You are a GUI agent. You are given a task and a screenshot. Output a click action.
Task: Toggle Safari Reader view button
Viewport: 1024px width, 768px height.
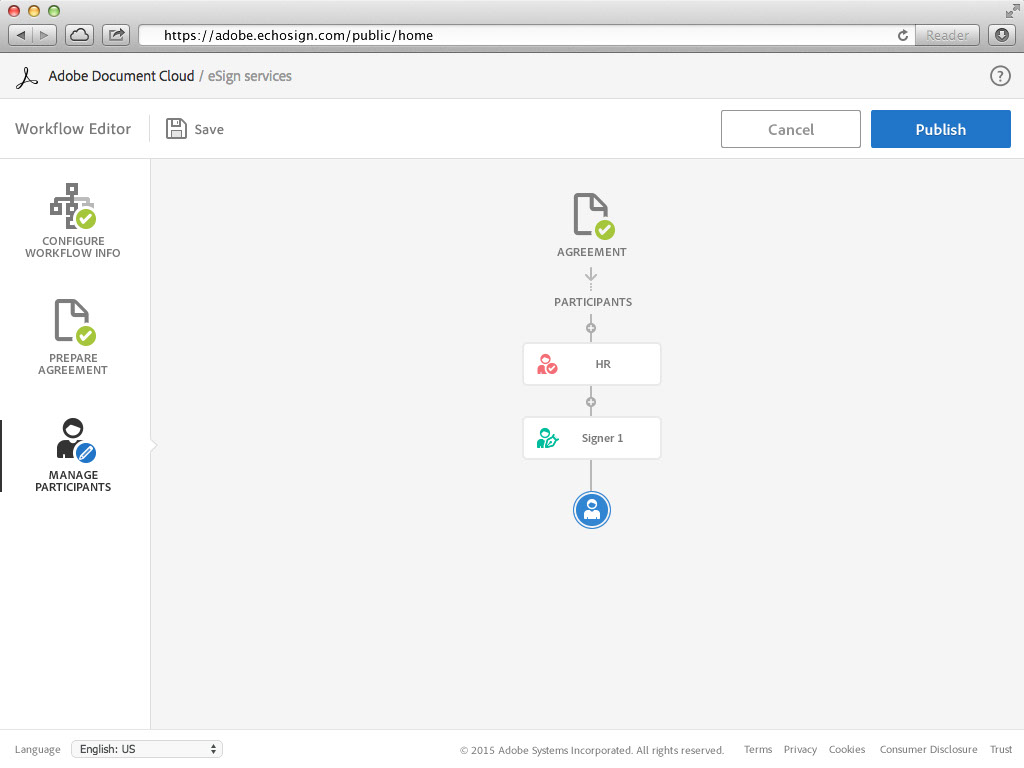947,35
